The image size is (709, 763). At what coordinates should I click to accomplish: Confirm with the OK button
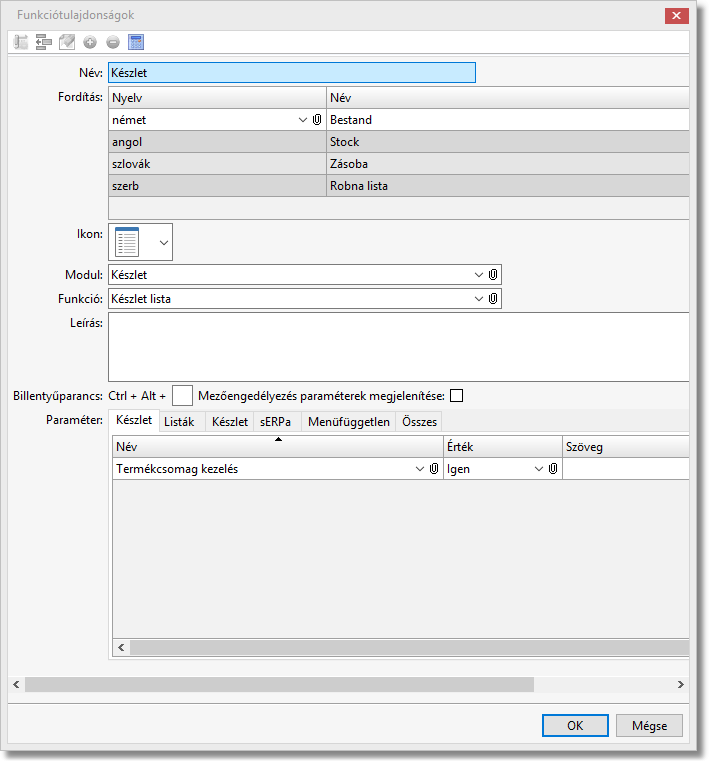pos(575,725)
